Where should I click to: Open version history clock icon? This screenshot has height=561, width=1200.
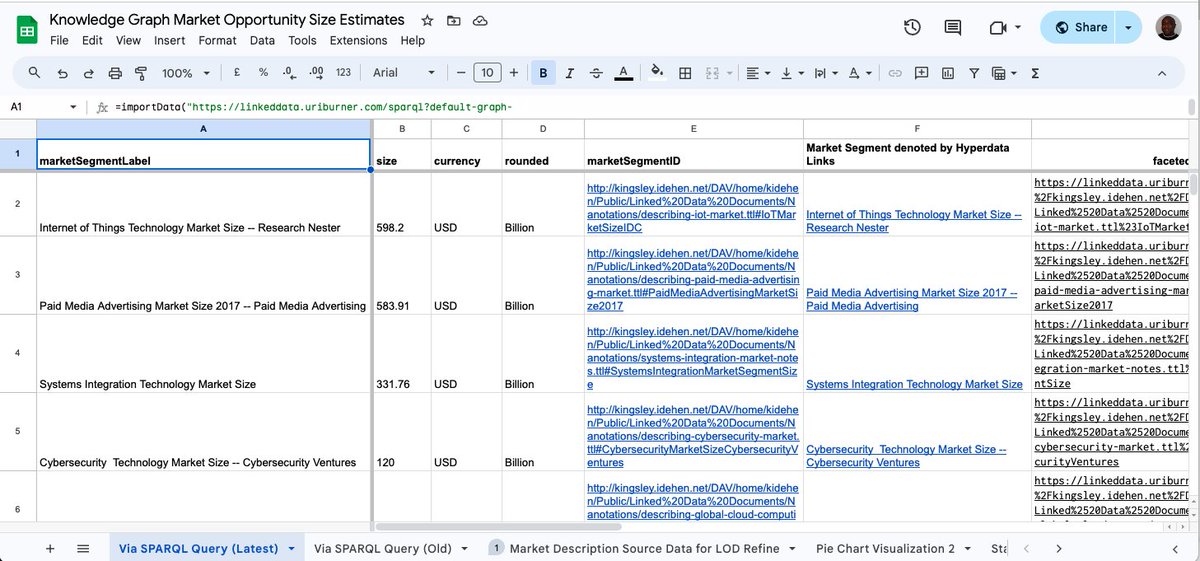[x=912, y=28]
